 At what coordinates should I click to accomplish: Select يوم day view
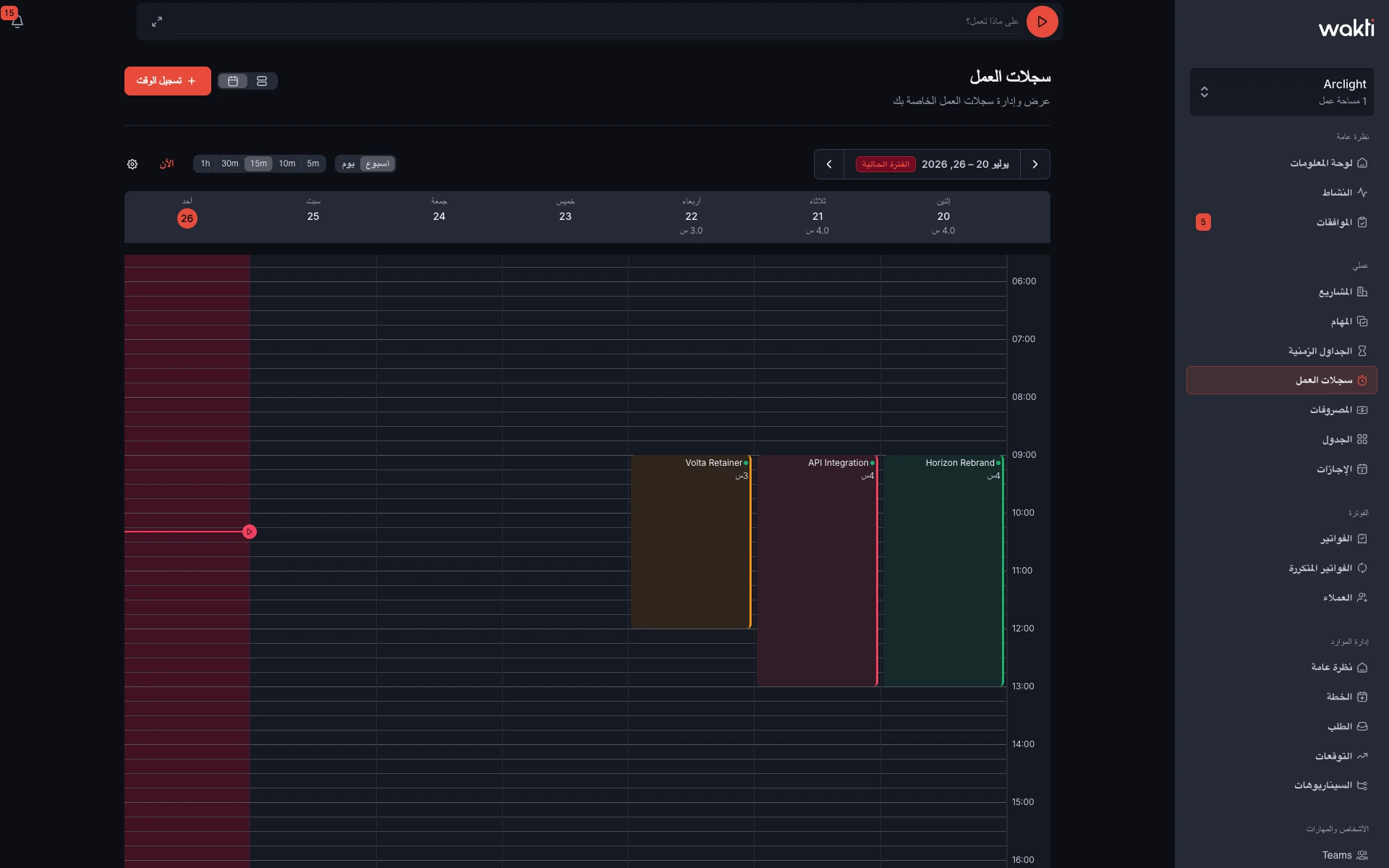point(348,163)
